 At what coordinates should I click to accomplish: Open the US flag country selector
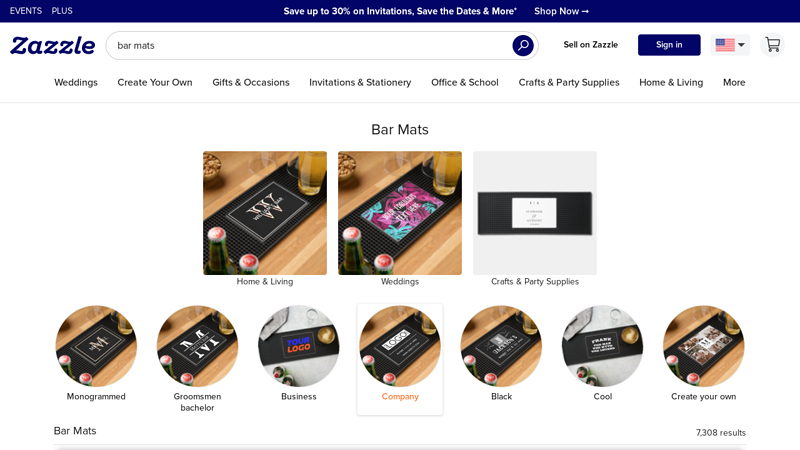pyautogui.click(x=730, y=45)
